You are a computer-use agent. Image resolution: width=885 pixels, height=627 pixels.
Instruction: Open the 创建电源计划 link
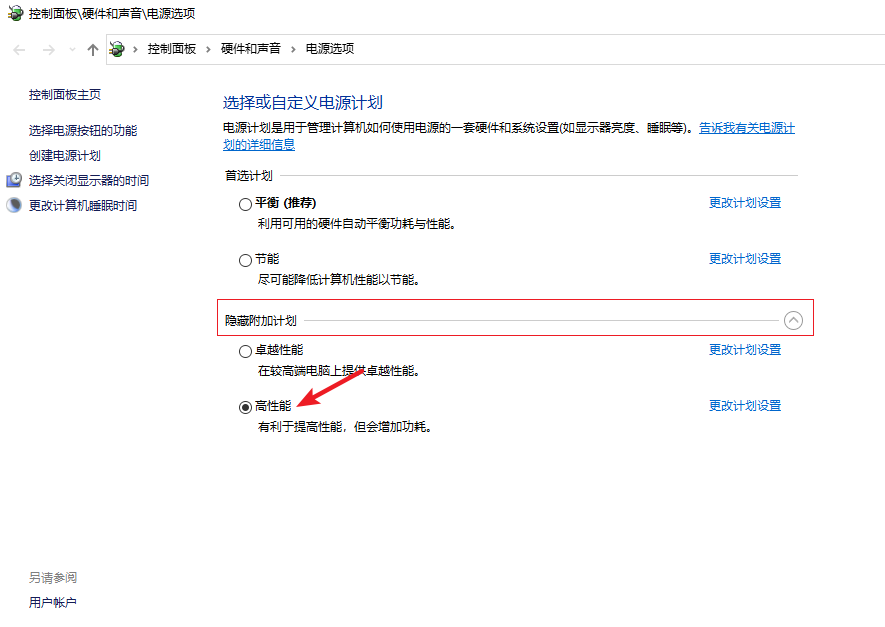click(65, 156)
